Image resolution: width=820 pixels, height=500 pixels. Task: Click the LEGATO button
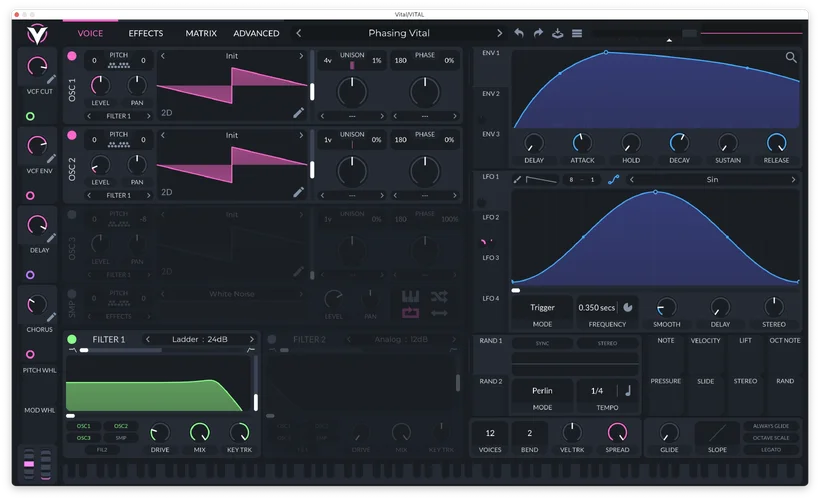[x=771, y=449]
